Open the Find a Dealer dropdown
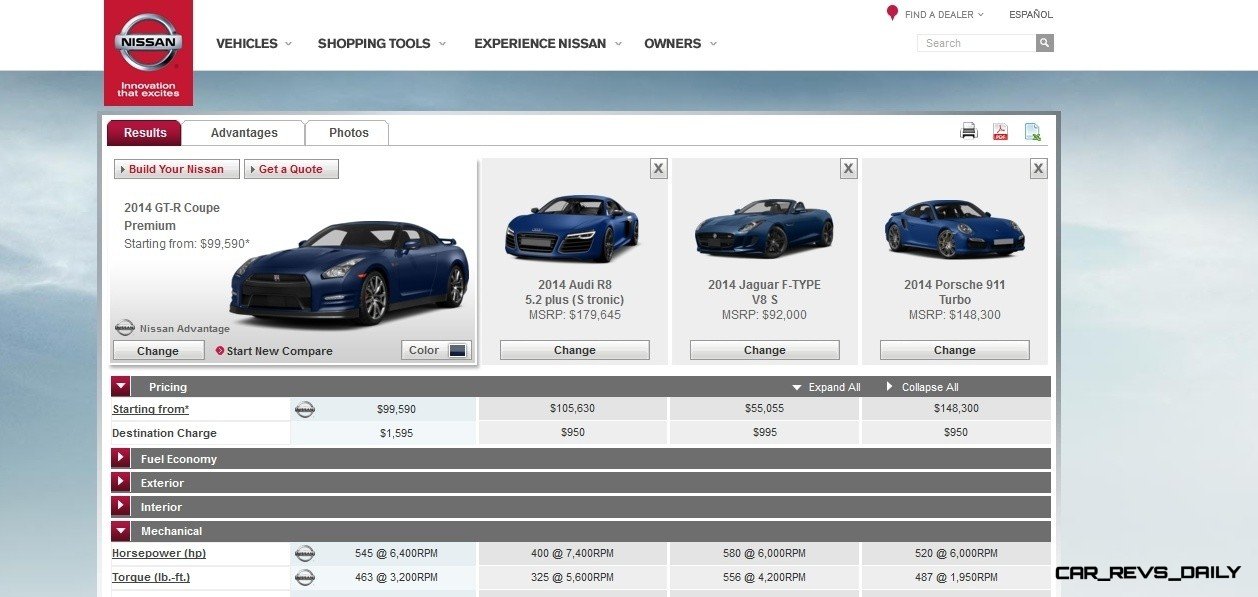The height and width of the screenshot is (597, 1258). click(944, 14)
